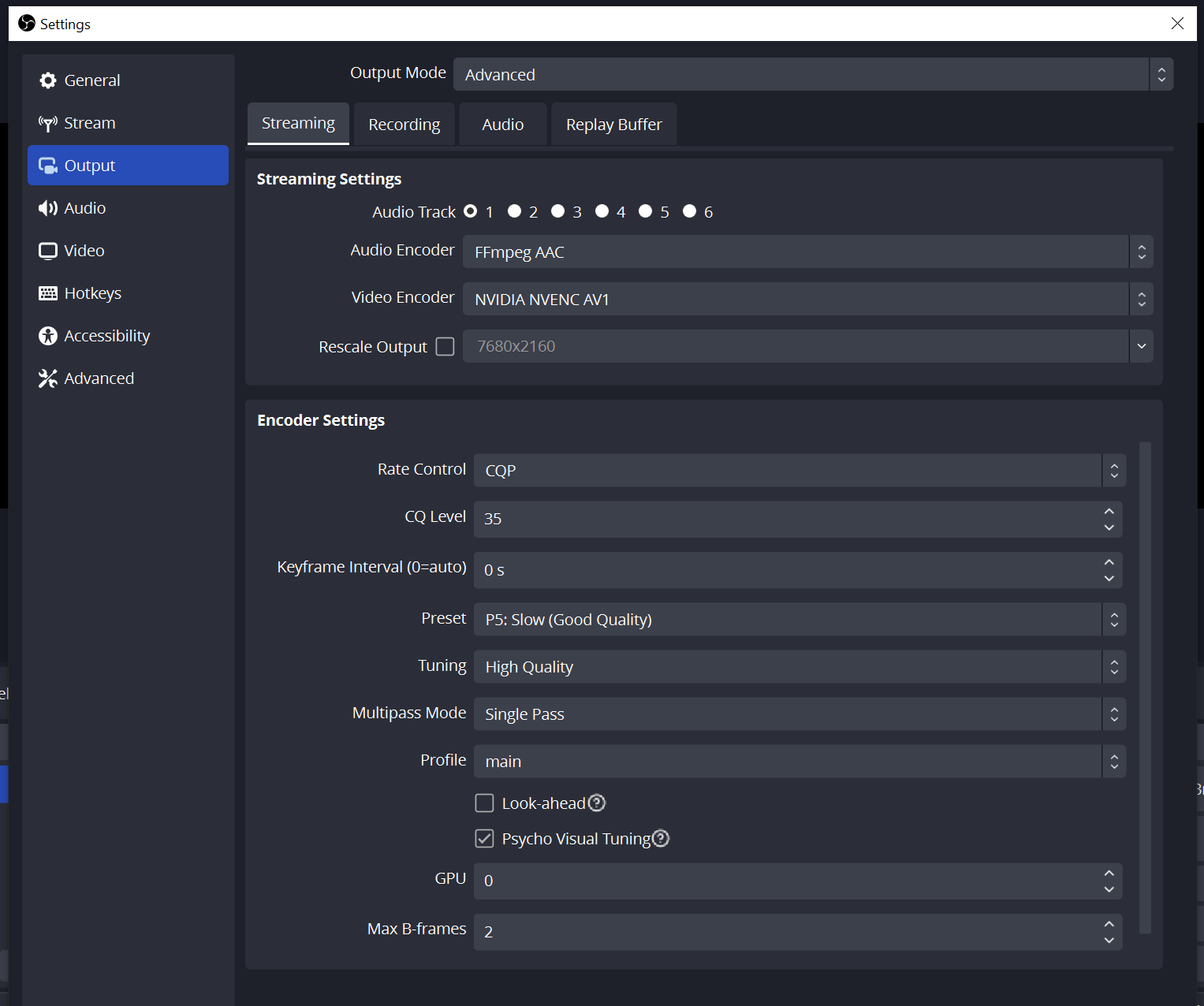Open Output settings page
This screenshot has height=1006, width=1204.
pos(128,166)
